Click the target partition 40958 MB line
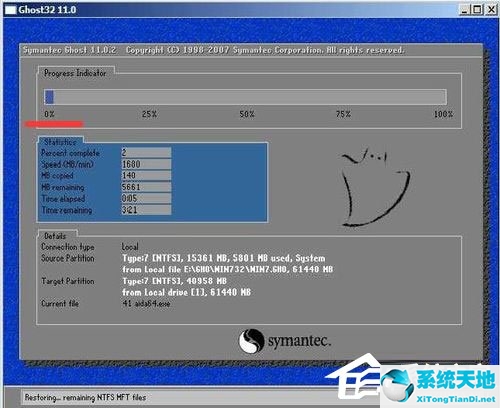 tap(174, 281)
